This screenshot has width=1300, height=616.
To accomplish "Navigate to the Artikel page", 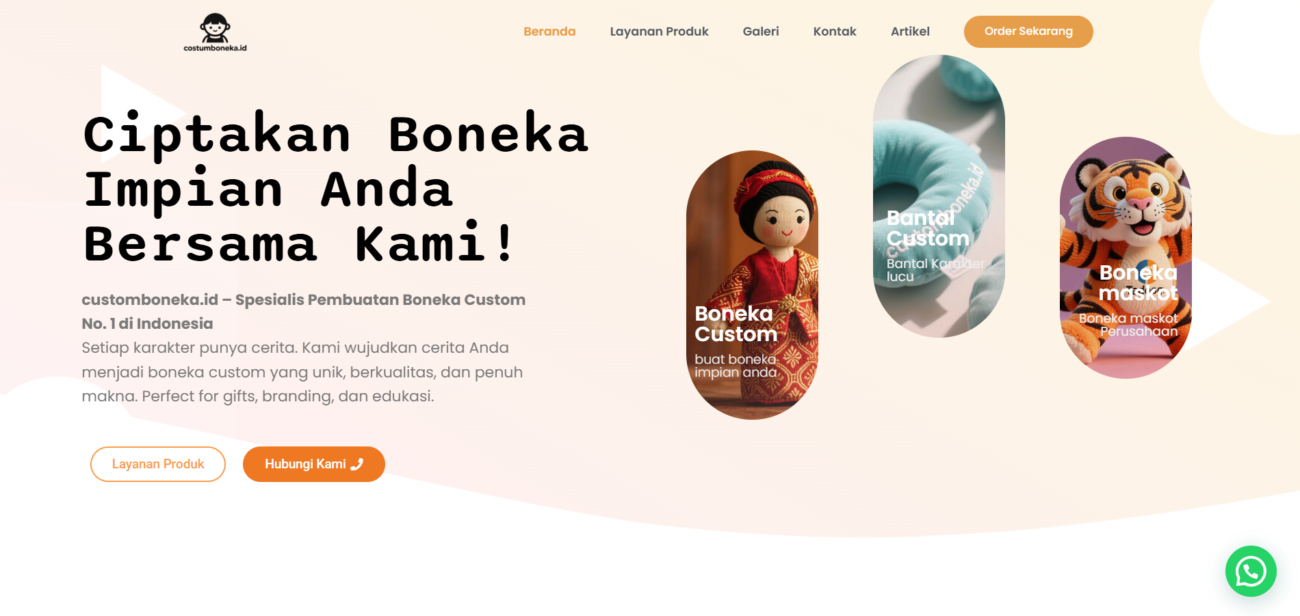I will point(910,31).
